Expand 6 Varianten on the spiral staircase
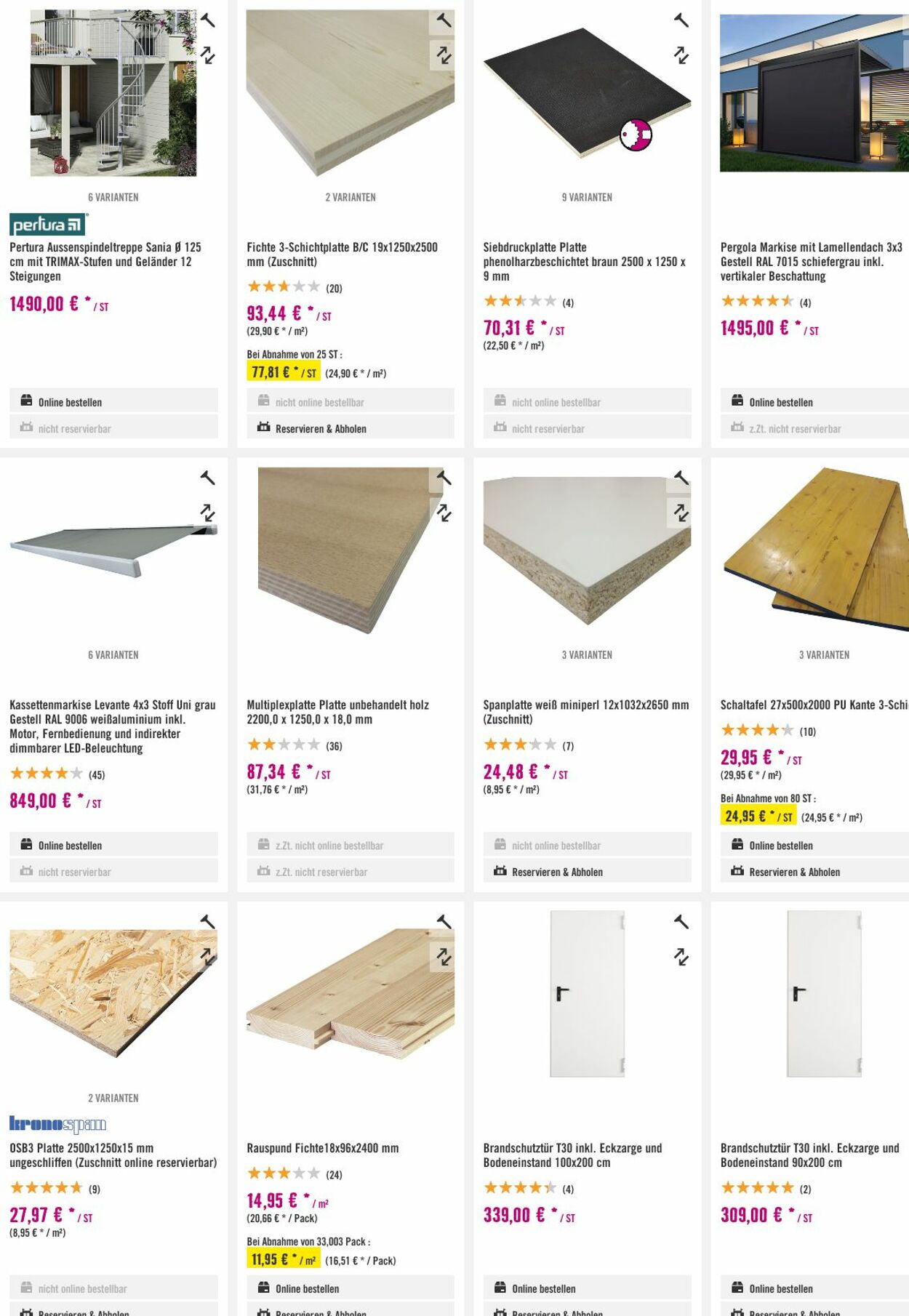The image size is (909, 1316). 113,196
